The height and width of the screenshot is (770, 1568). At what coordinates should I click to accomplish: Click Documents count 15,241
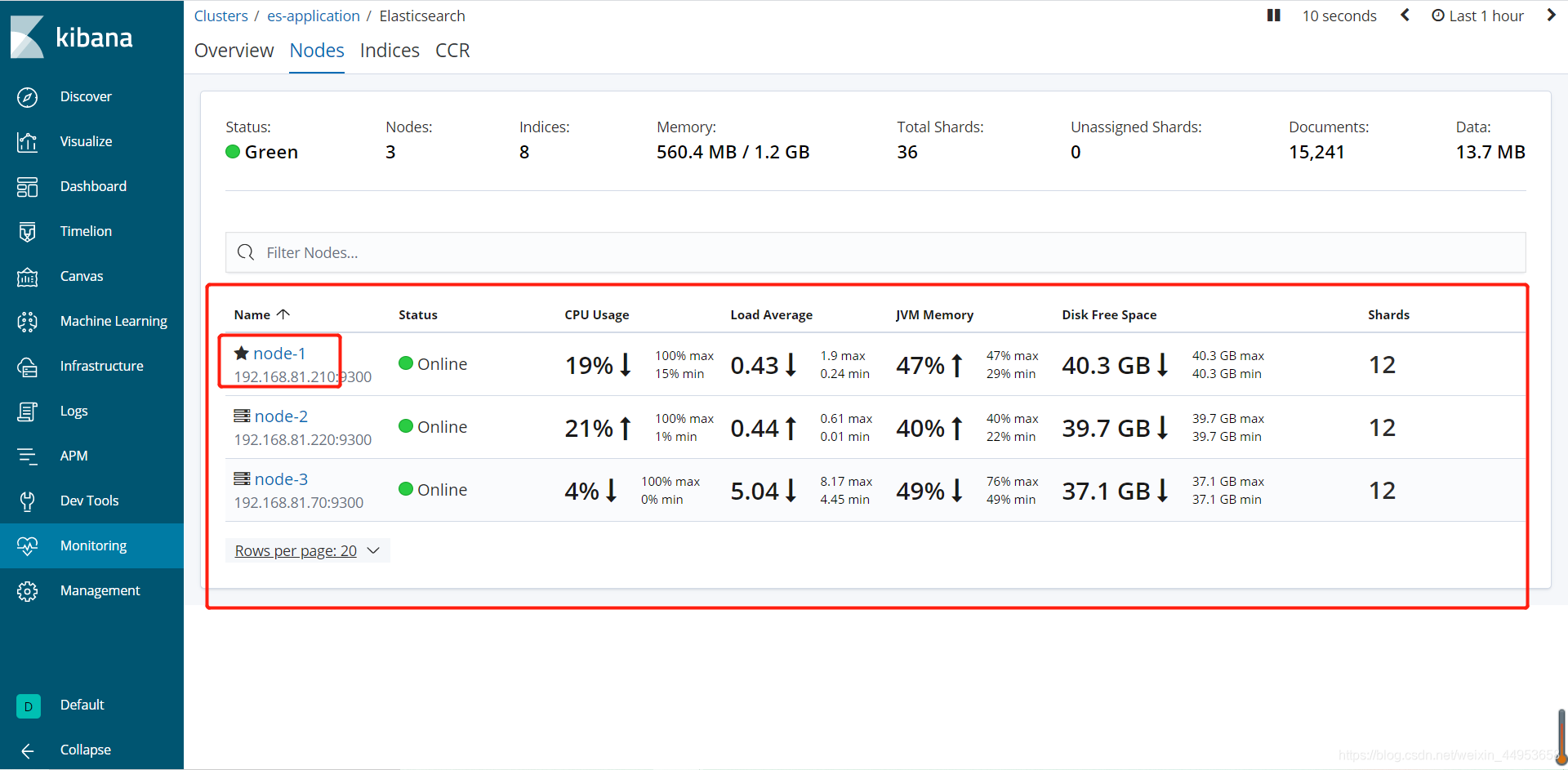pos(1316,152)
